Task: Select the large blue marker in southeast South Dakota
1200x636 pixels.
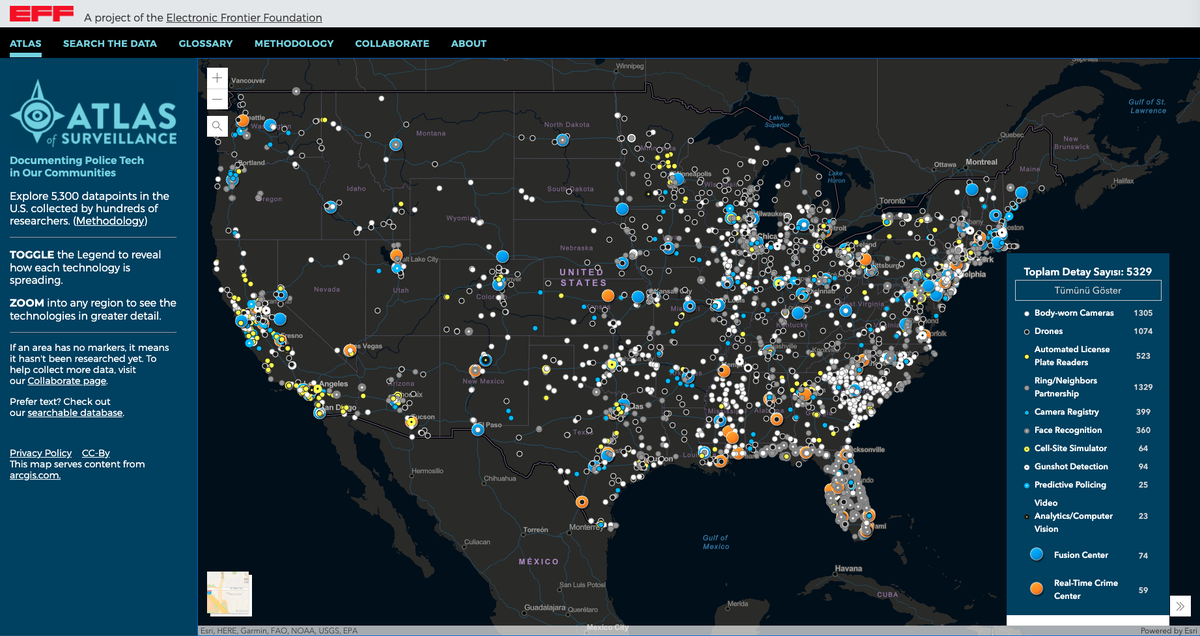Action: 620,209
